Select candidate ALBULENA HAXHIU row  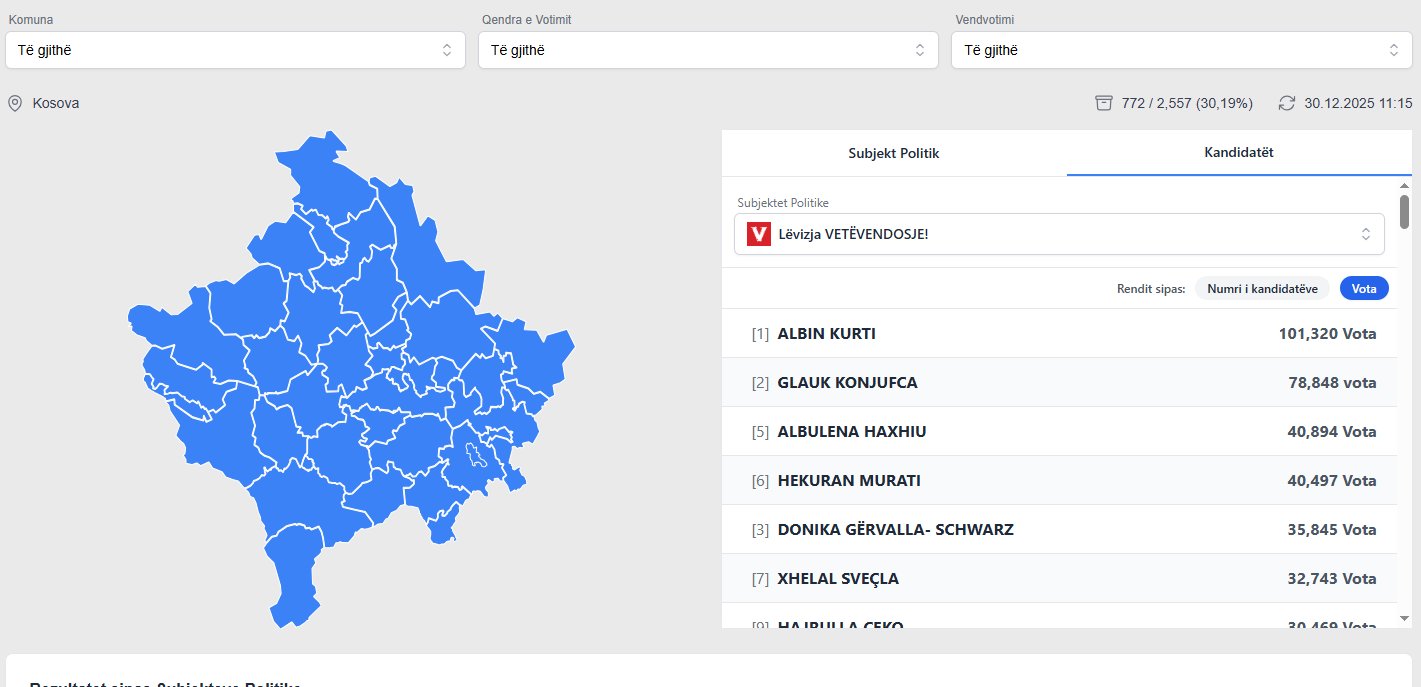point(1063,432)
